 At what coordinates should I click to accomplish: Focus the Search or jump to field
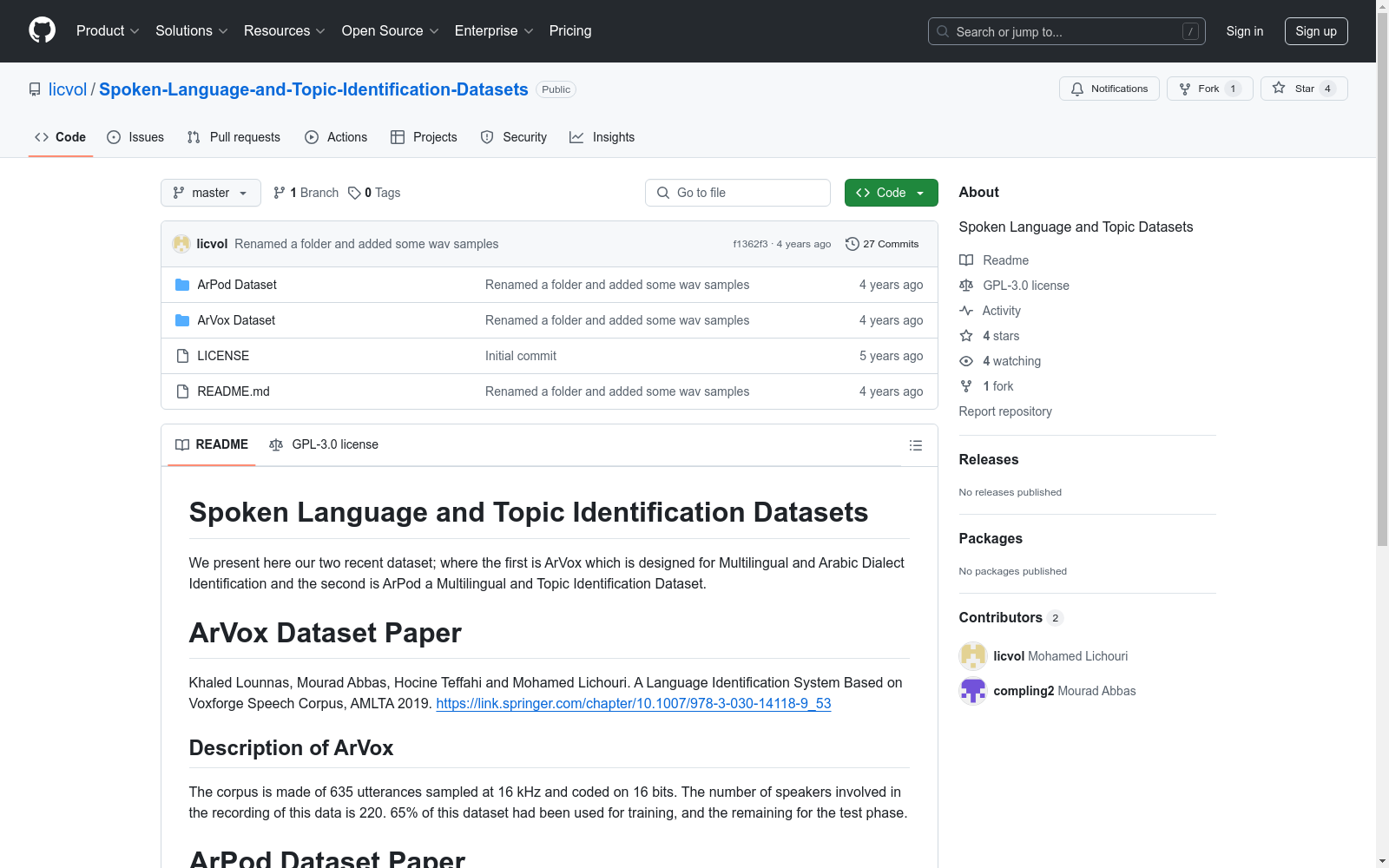click(x=1066, y=31)
